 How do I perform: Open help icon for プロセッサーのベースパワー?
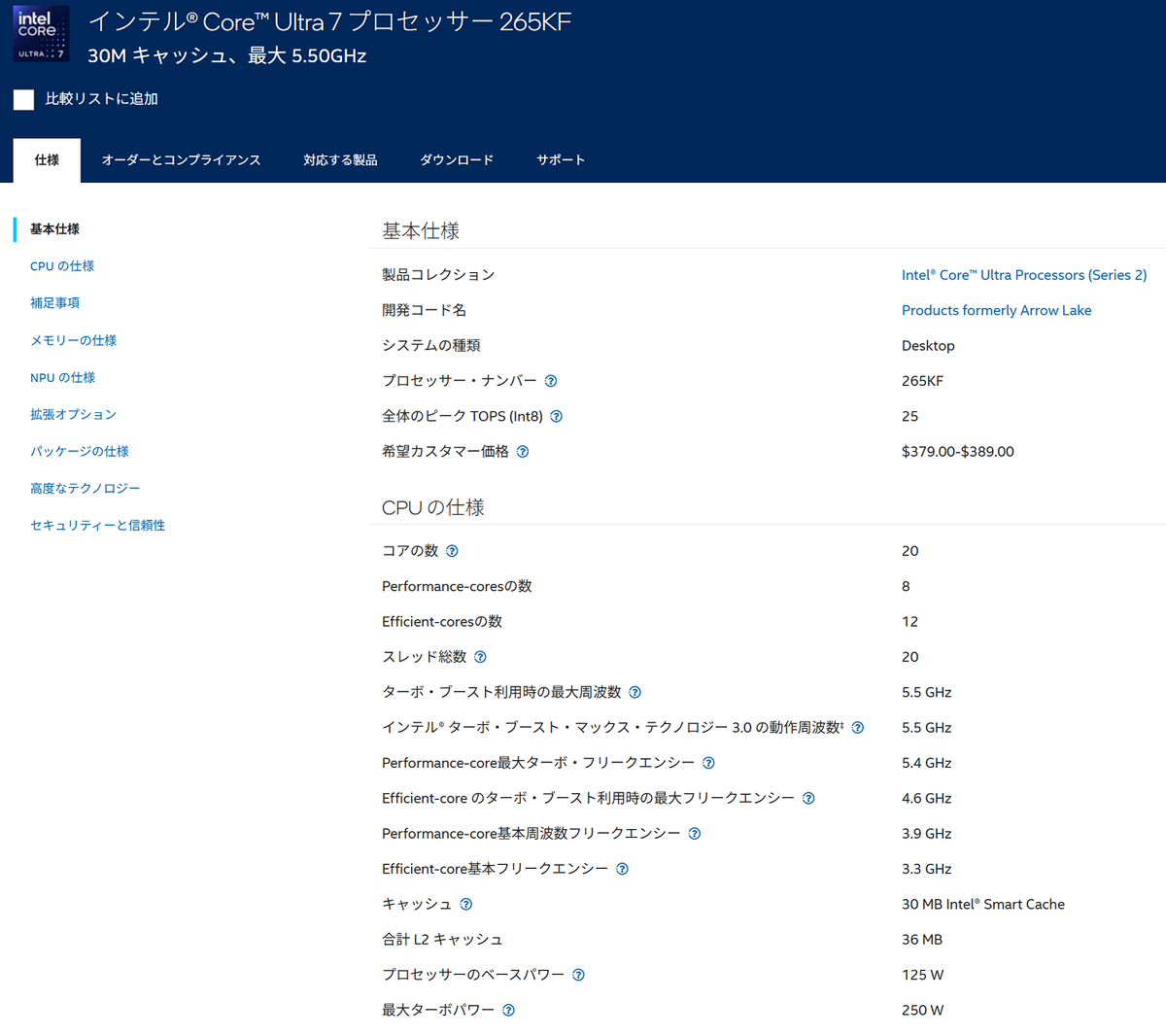pos(578,975)
